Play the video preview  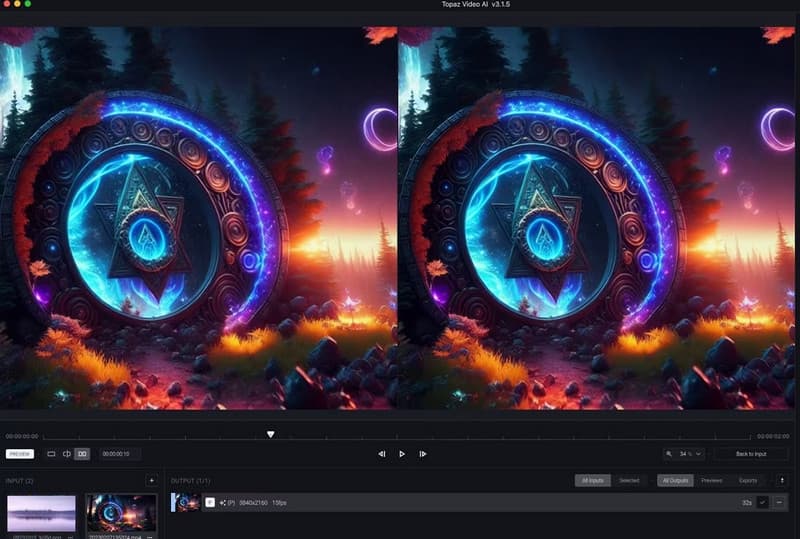tap(402, 454)
